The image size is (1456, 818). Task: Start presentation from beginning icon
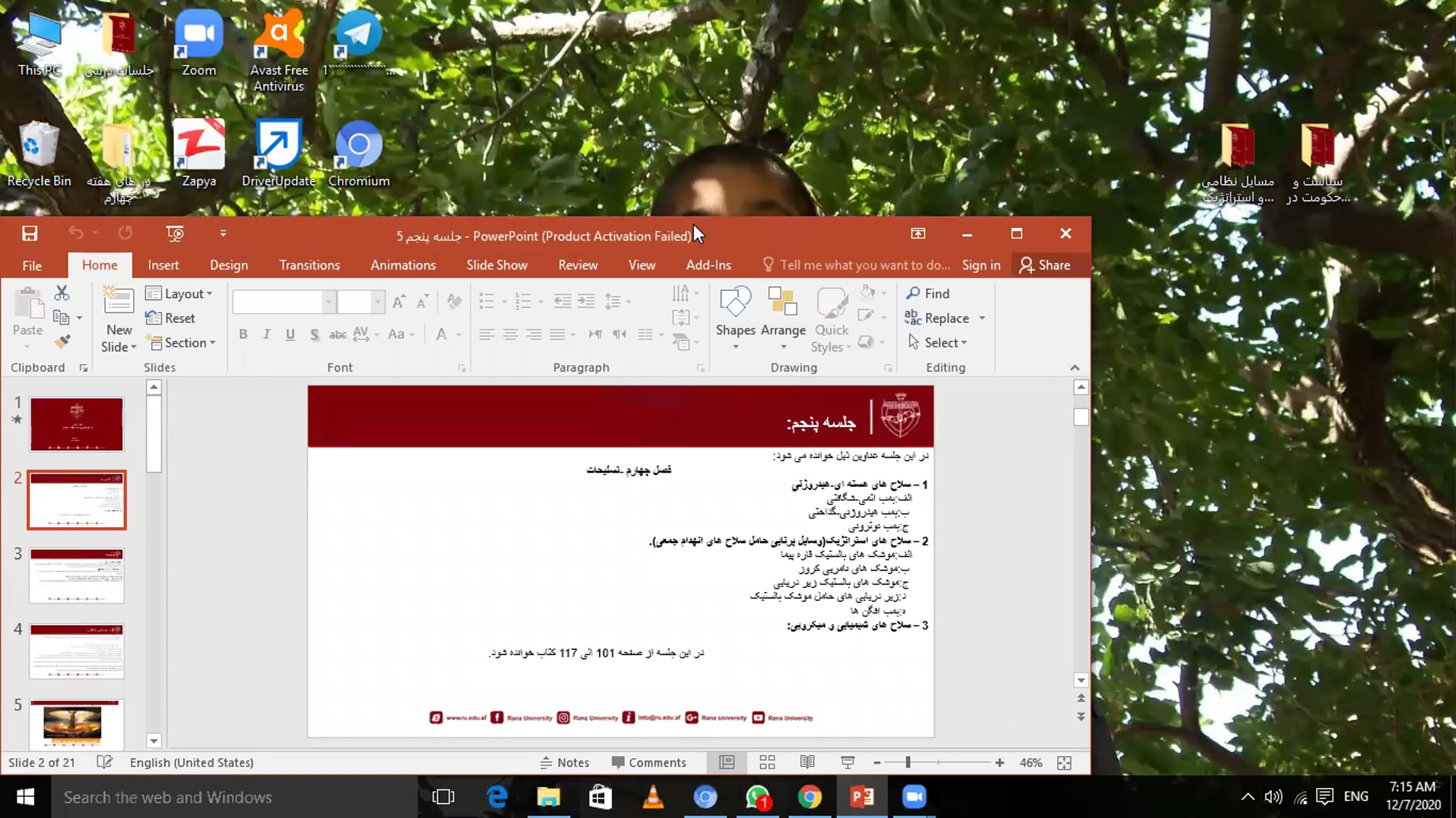[x=175, y=233]
